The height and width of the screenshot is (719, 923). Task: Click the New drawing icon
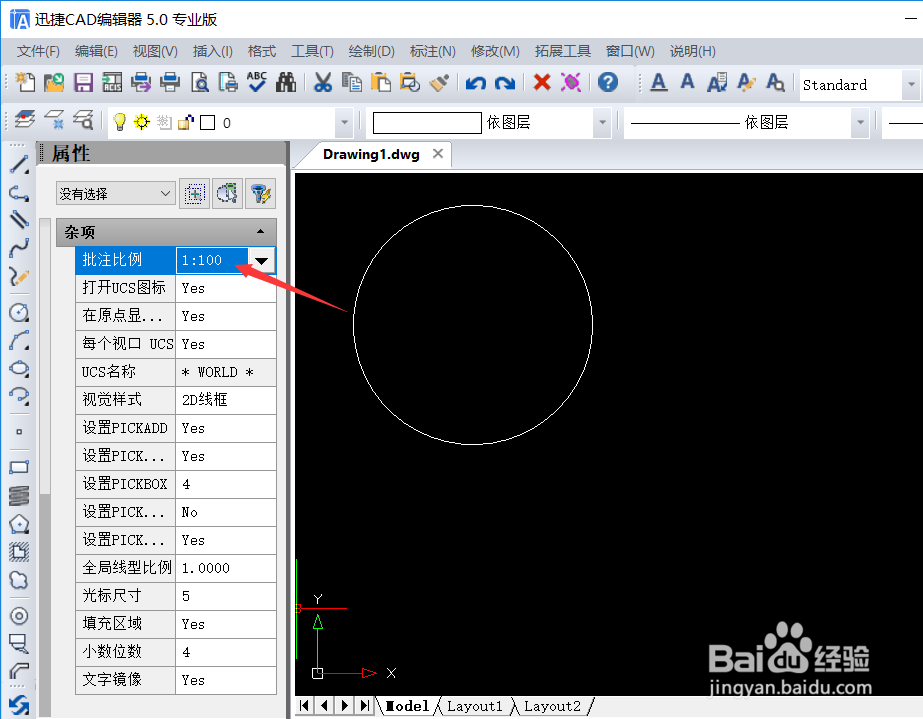click(25, 82)
